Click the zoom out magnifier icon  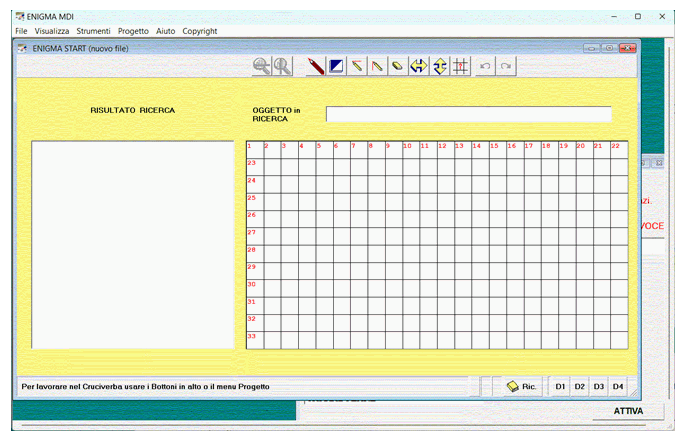282,66
